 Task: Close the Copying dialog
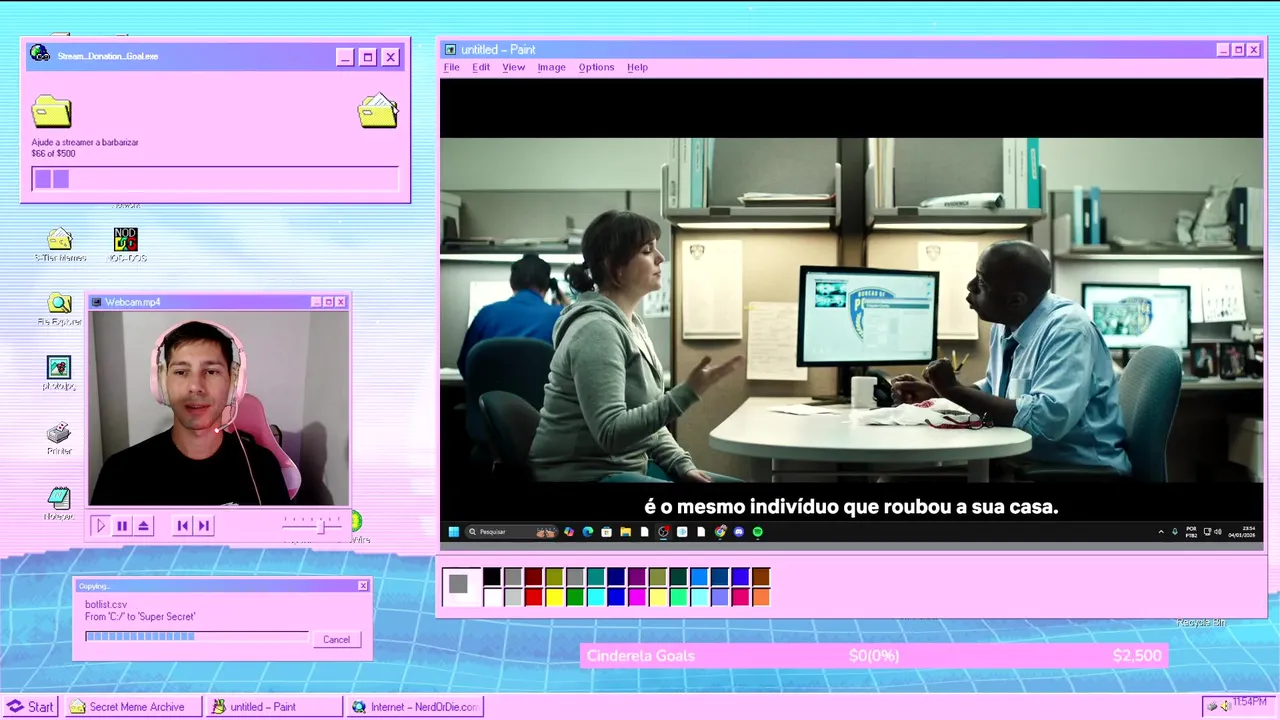tap(363, 586)
